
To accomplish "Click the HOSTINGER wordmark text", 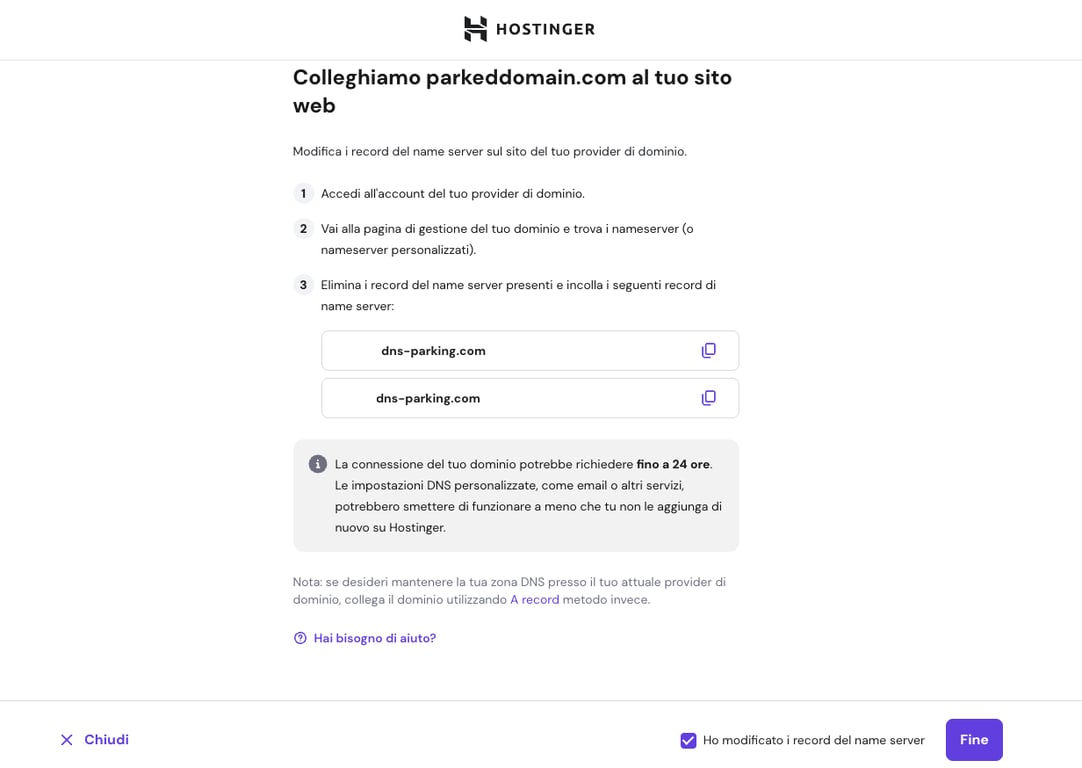I will (x=545, y=28).
